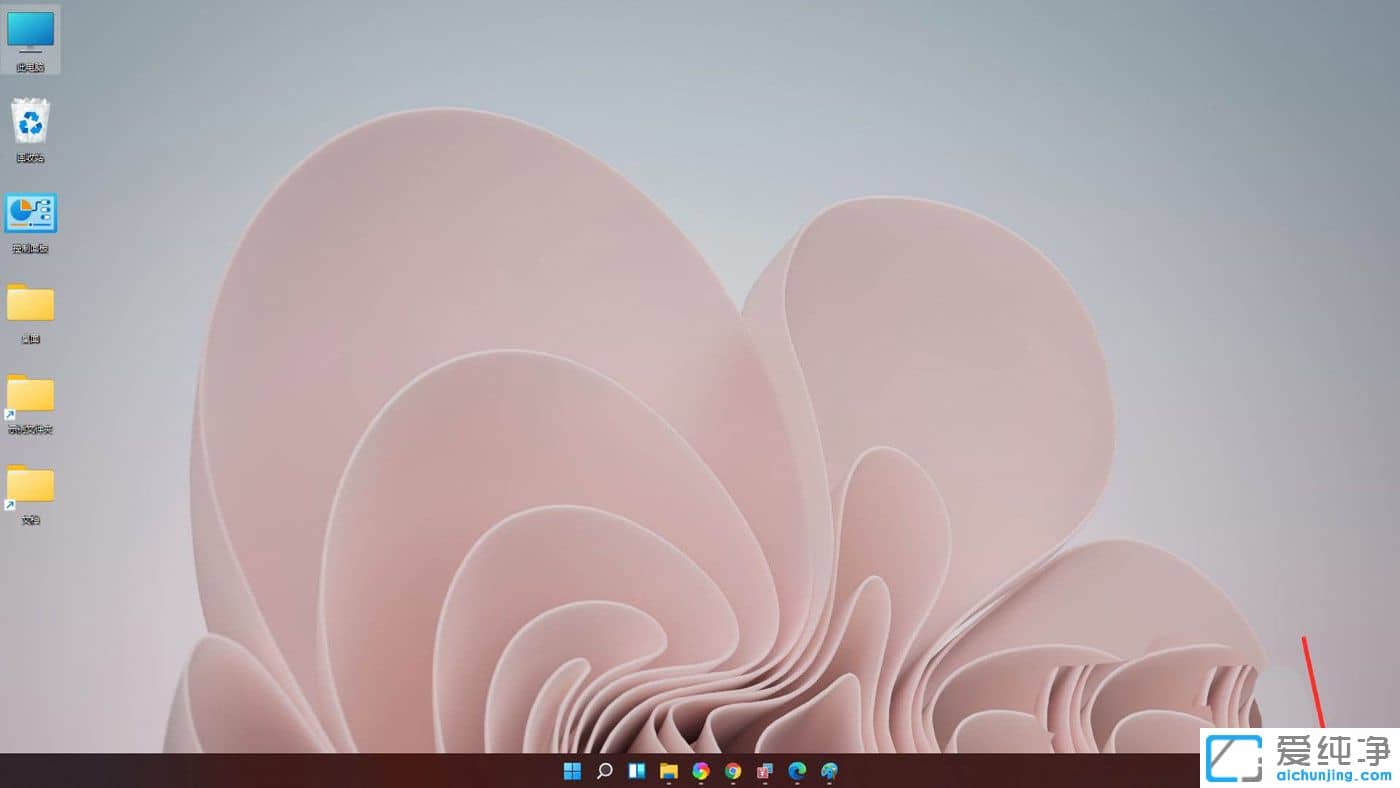Viewport: 1400px width, 788px height.
Task: Open the red app icon near Edge
Action: point(764,771)
